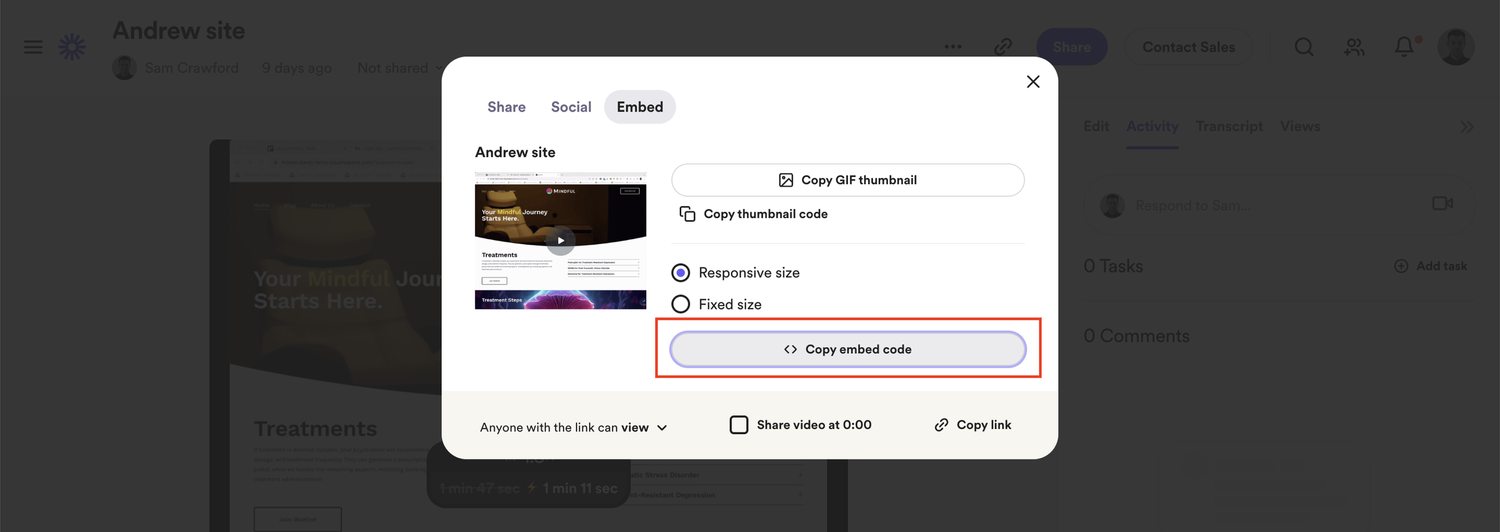Viewport: 1500px width, 532px height.
Task: Select the Embed tab in dialog
Action: [640, 107]
